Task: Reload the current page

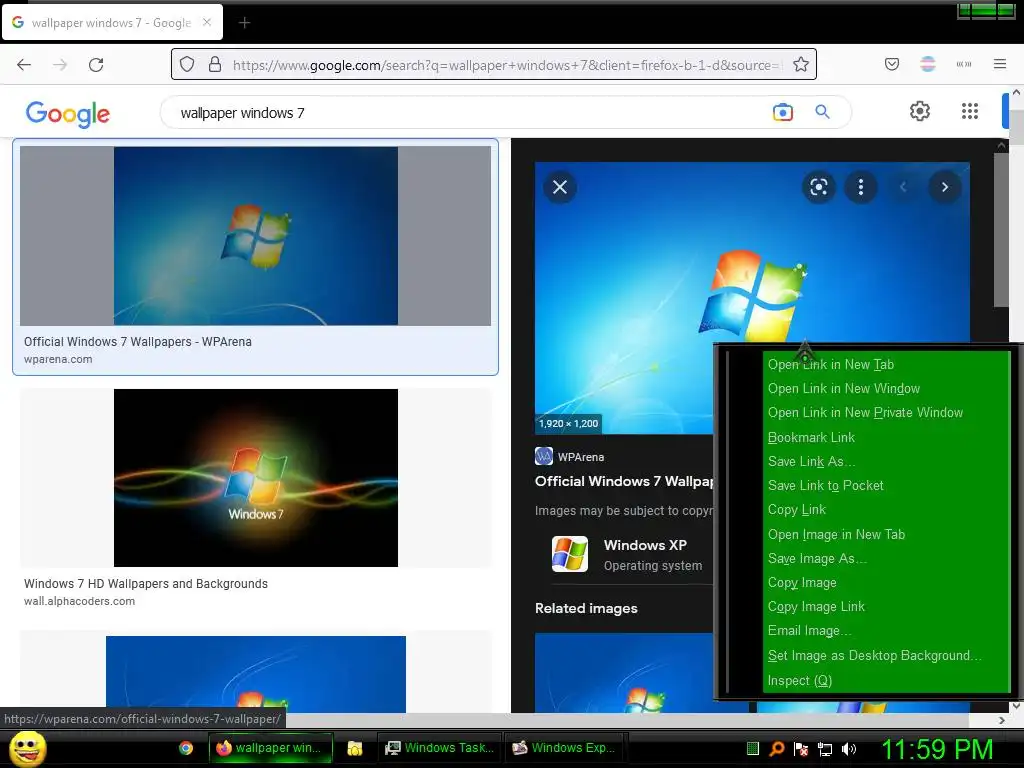Action: pyautogui.click(x=96, y=64)
